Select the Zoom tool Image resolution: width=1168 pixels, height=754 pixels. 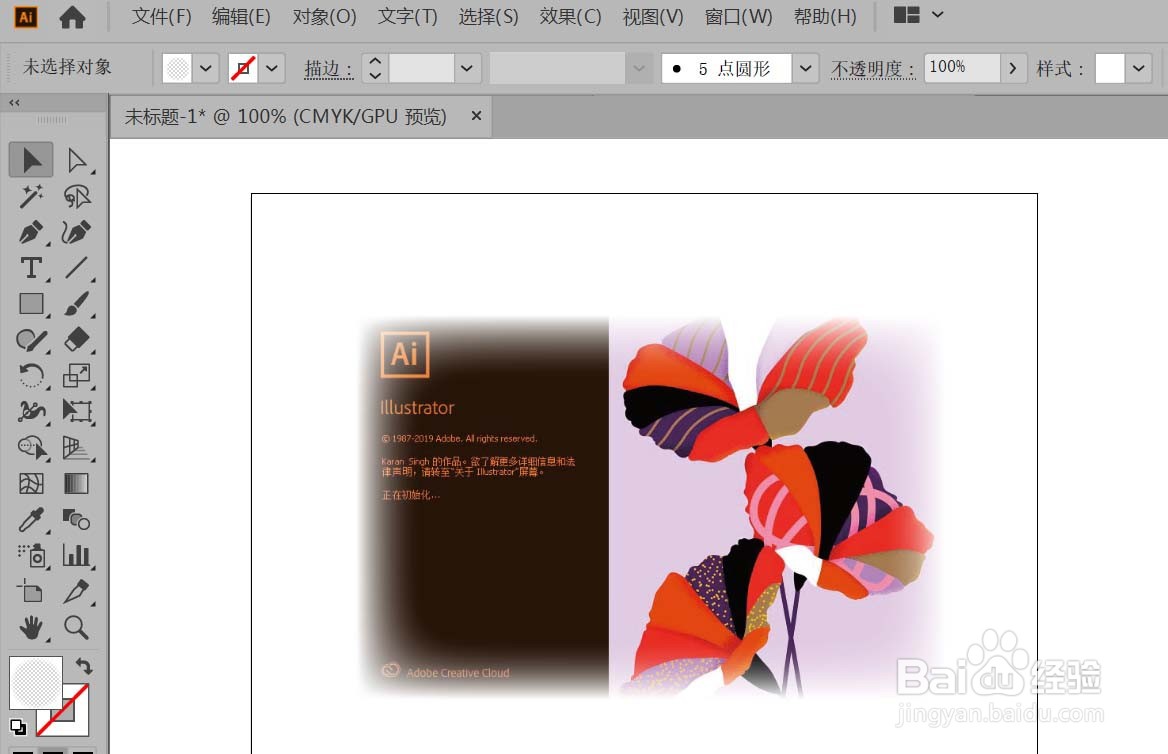pos(76,627)
